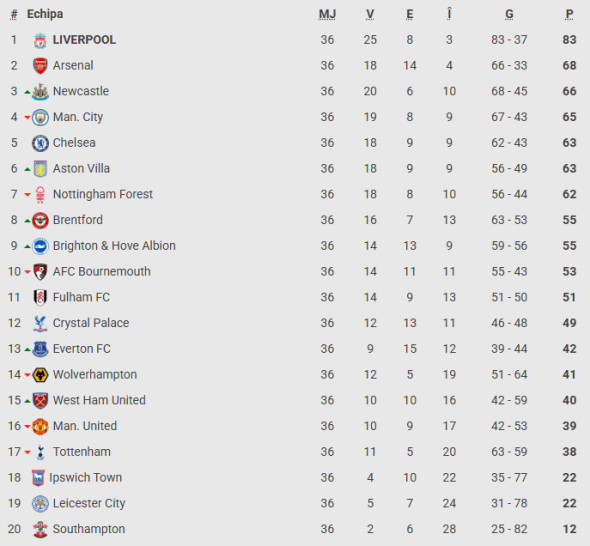This screenshot has height=546, width=590.
Task: Click the Tottenham cockerel logo
Action: (x=40, y=452)
